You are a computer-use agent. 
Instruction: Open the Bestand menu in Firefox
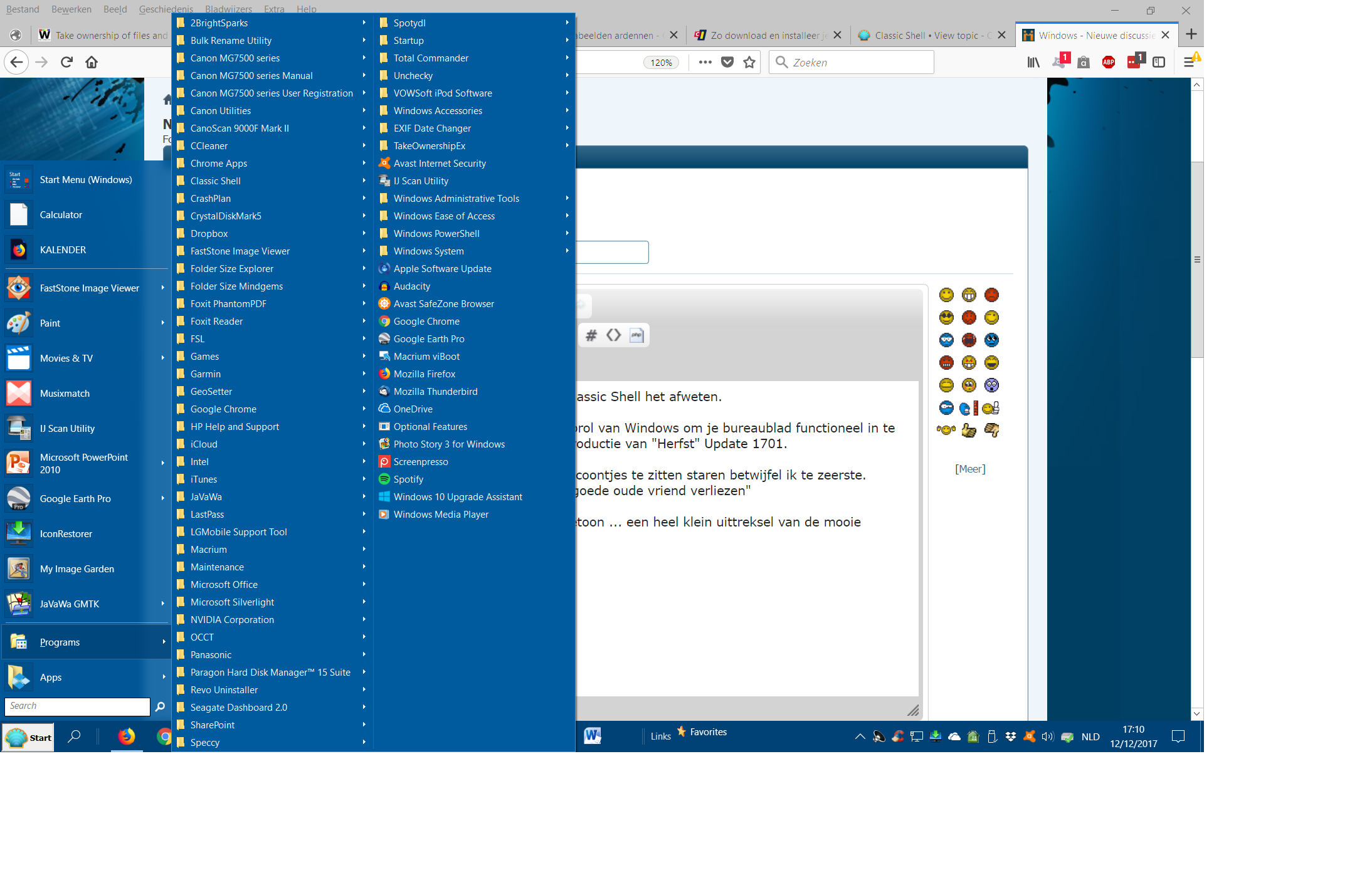click(x=23, y=9)
